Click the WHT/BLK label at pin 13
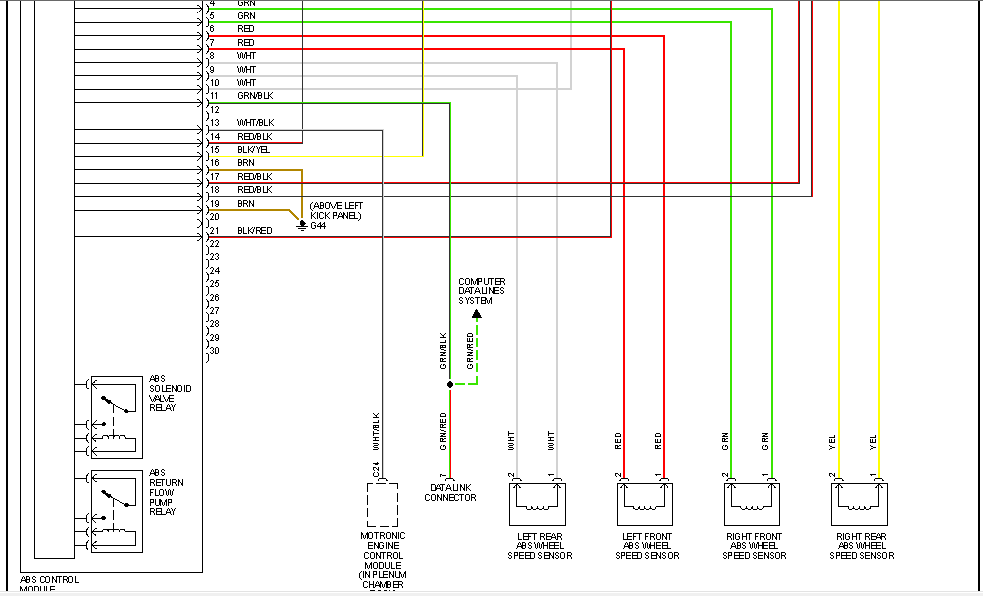Image resolution: width=983 pixels, height=596 pixels. (x=254, y=123)
